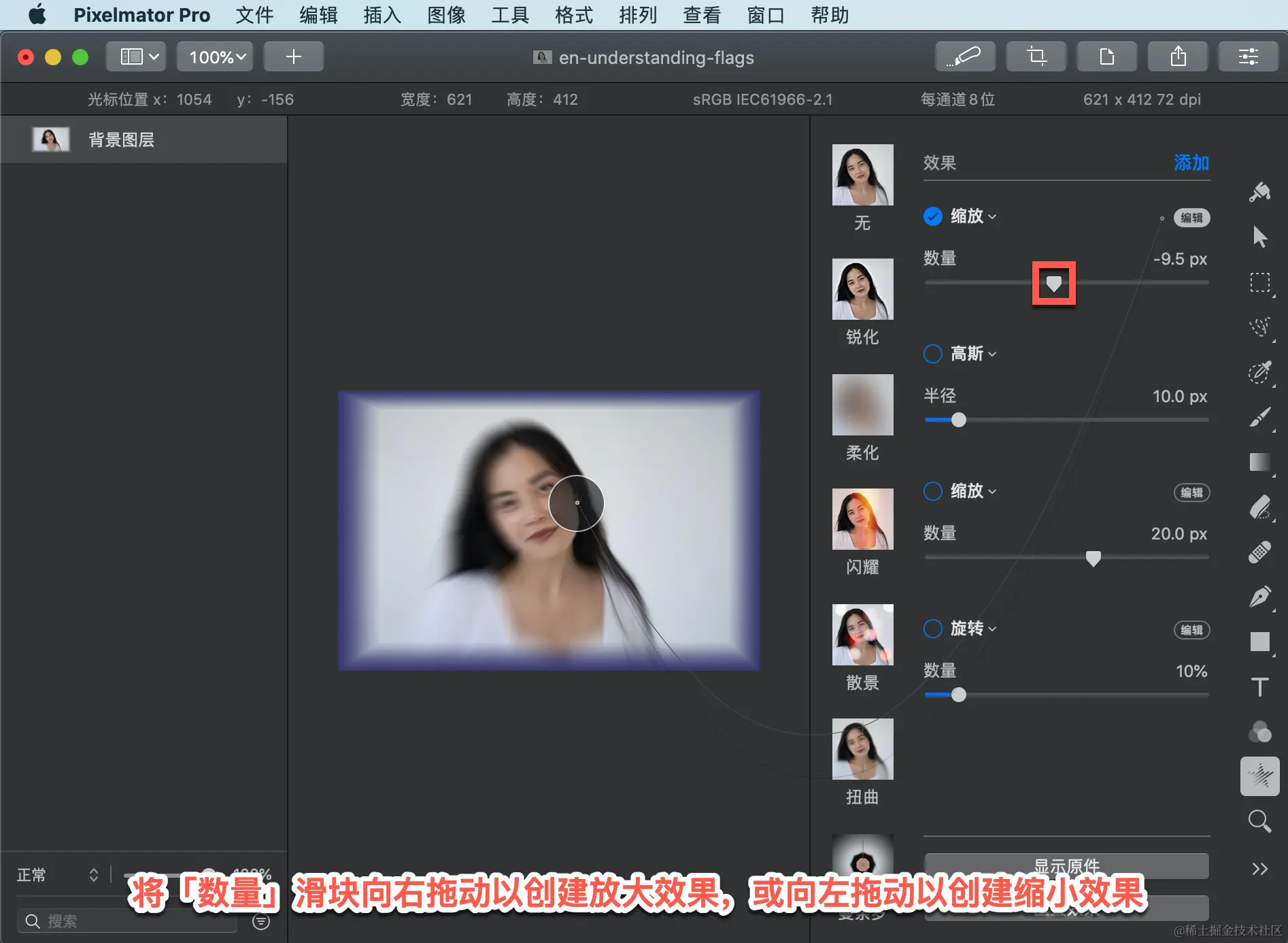Enable the 旋转 effect checkbox

[932, 629]
